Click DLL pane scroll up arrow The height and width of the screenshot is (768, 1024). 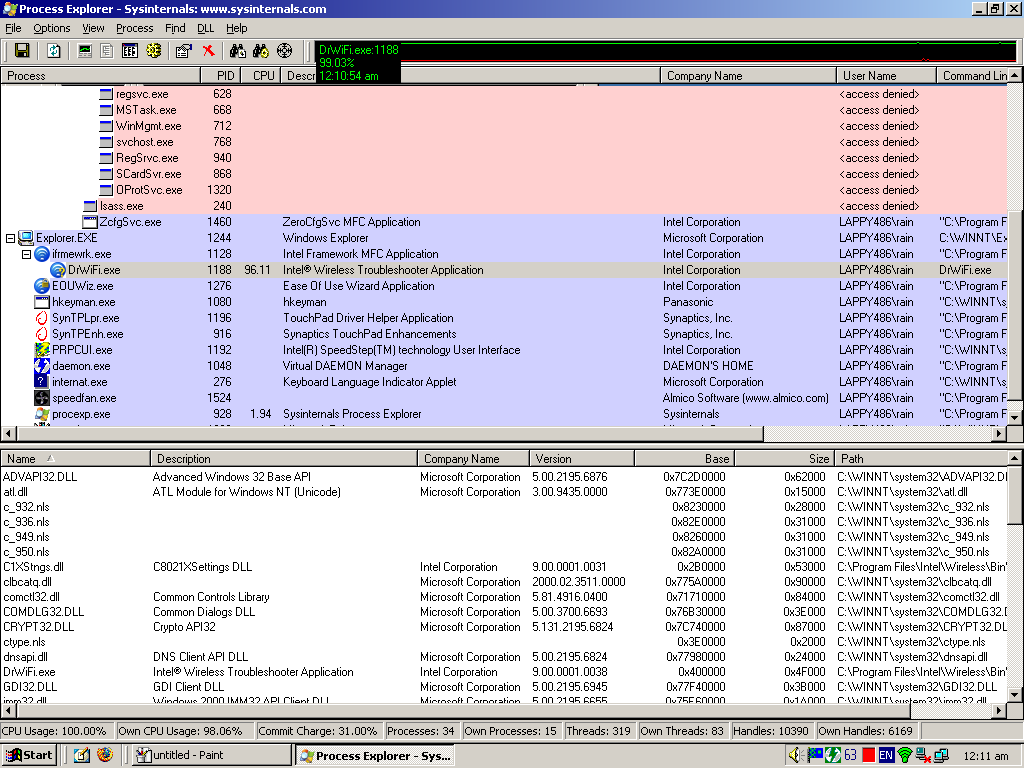coord(1015,458)
